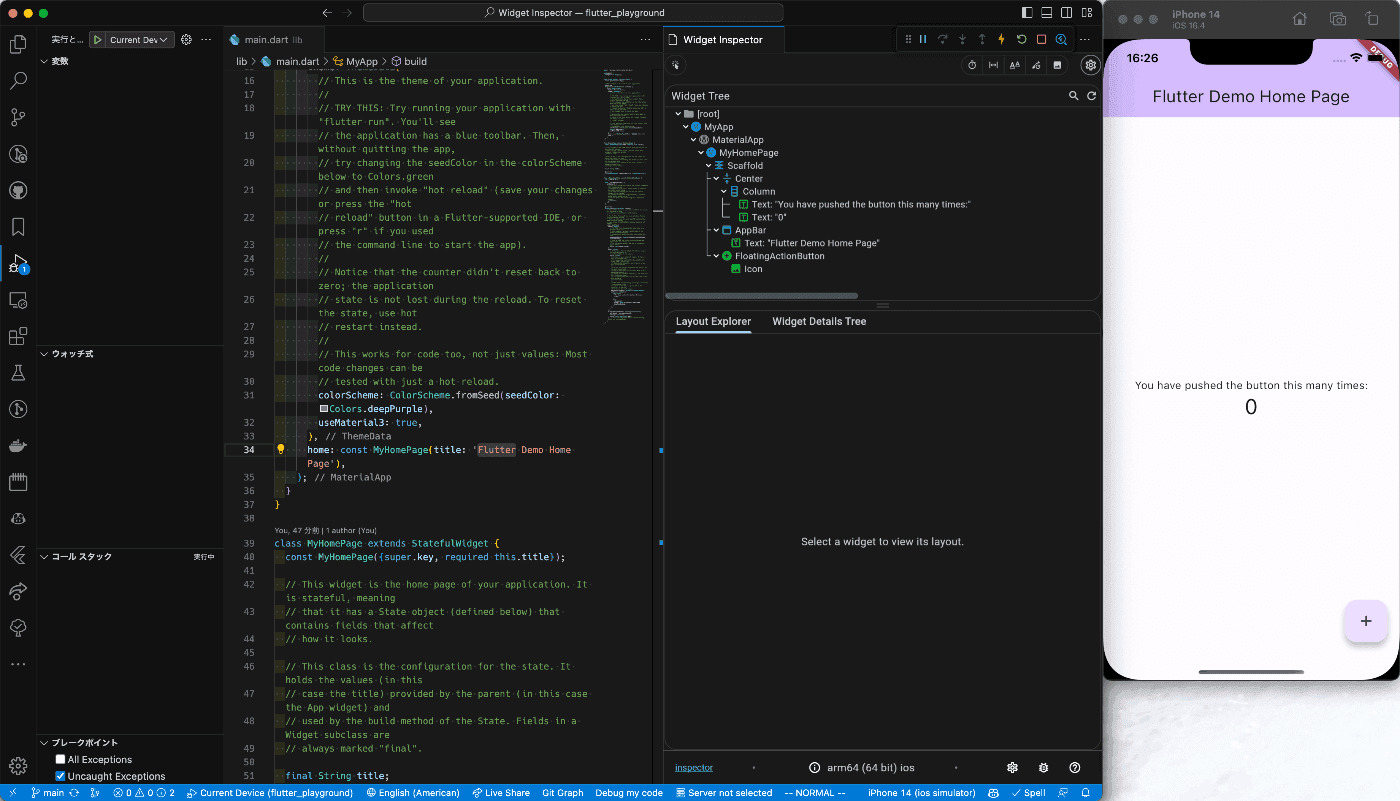Toggle Highlight Repaints button
This screenshot has width=1400, height=801.
(1036, 65)
